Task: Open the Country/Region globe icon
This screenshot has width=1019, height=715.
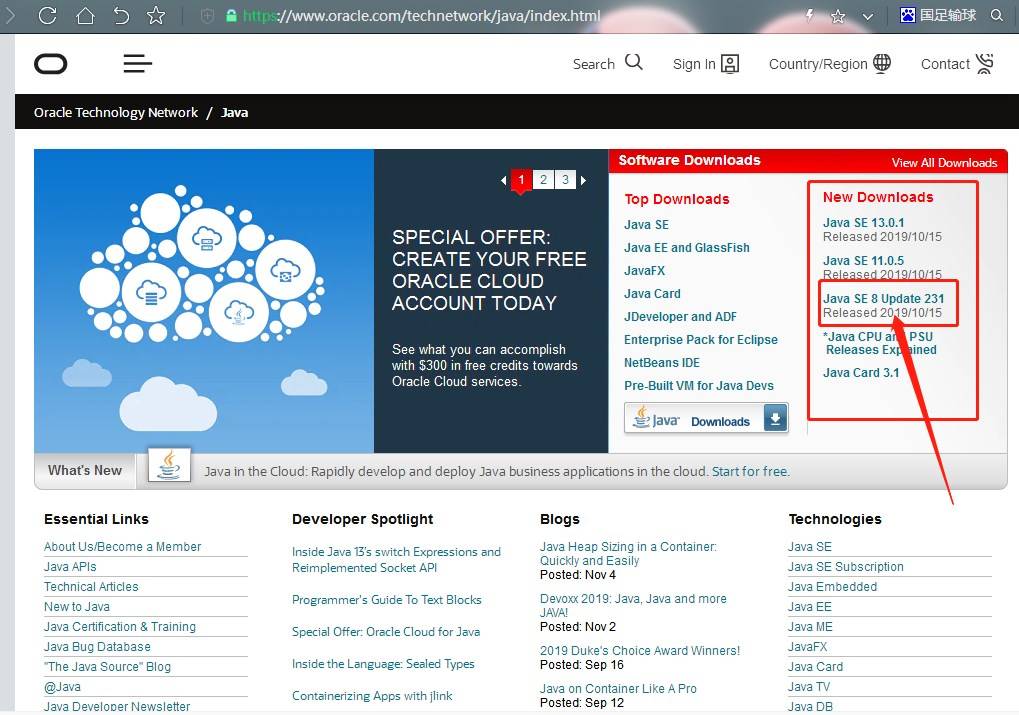Action: (x=882, y=63)
